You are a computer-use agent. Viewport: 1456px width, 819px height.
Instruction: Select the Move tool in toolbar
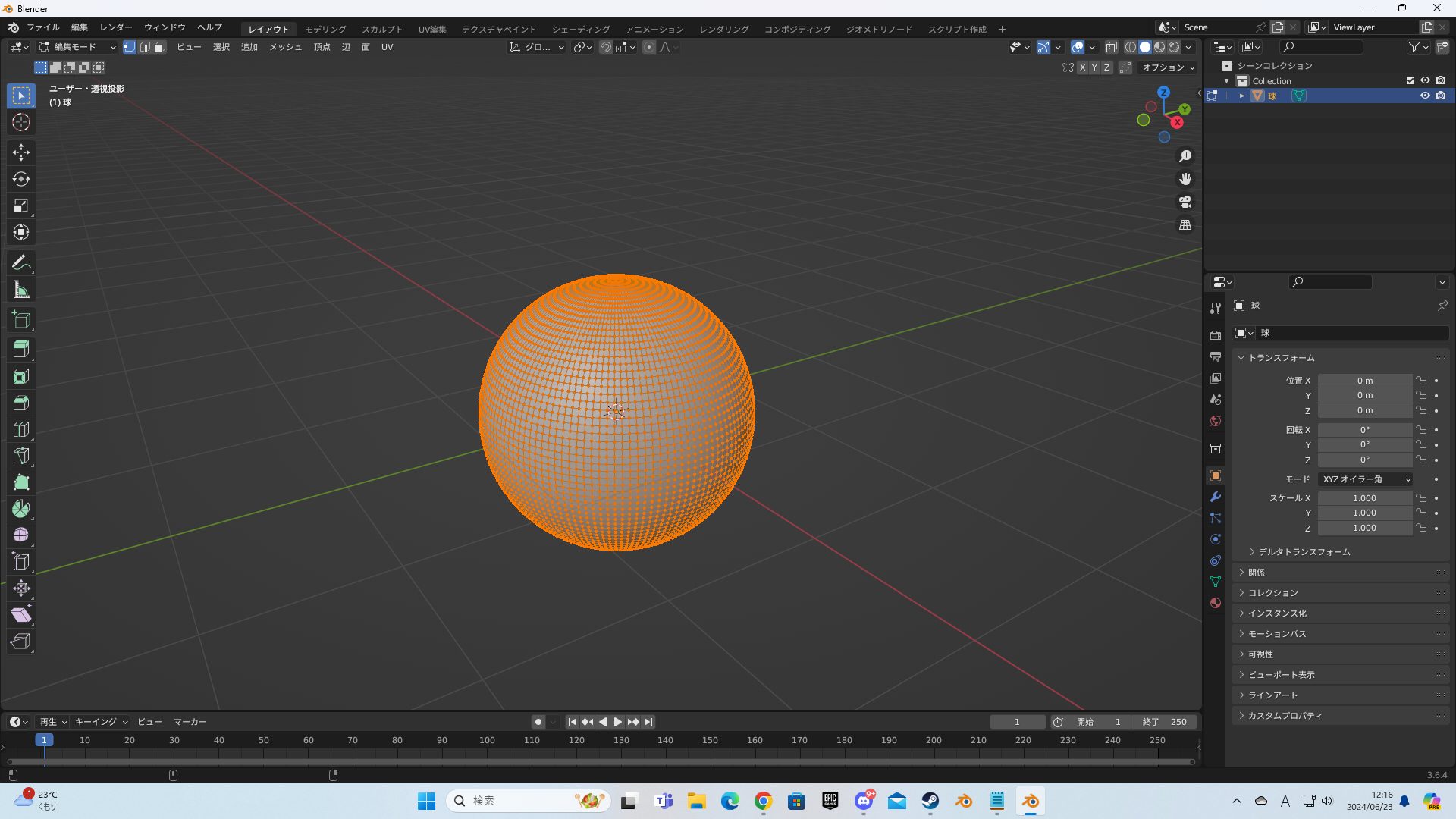click(21, 152)
